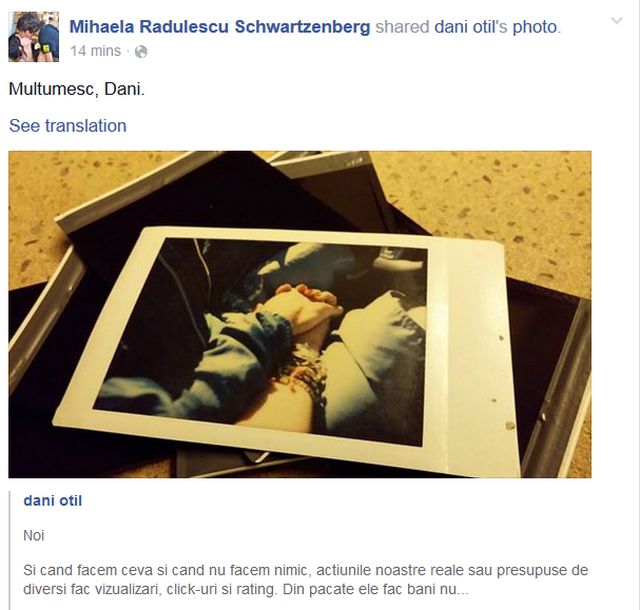Image resolution: width=640 pixels, height=610 pixels.
Task: Open the "photo" link in header
Action: pos(535,27)
